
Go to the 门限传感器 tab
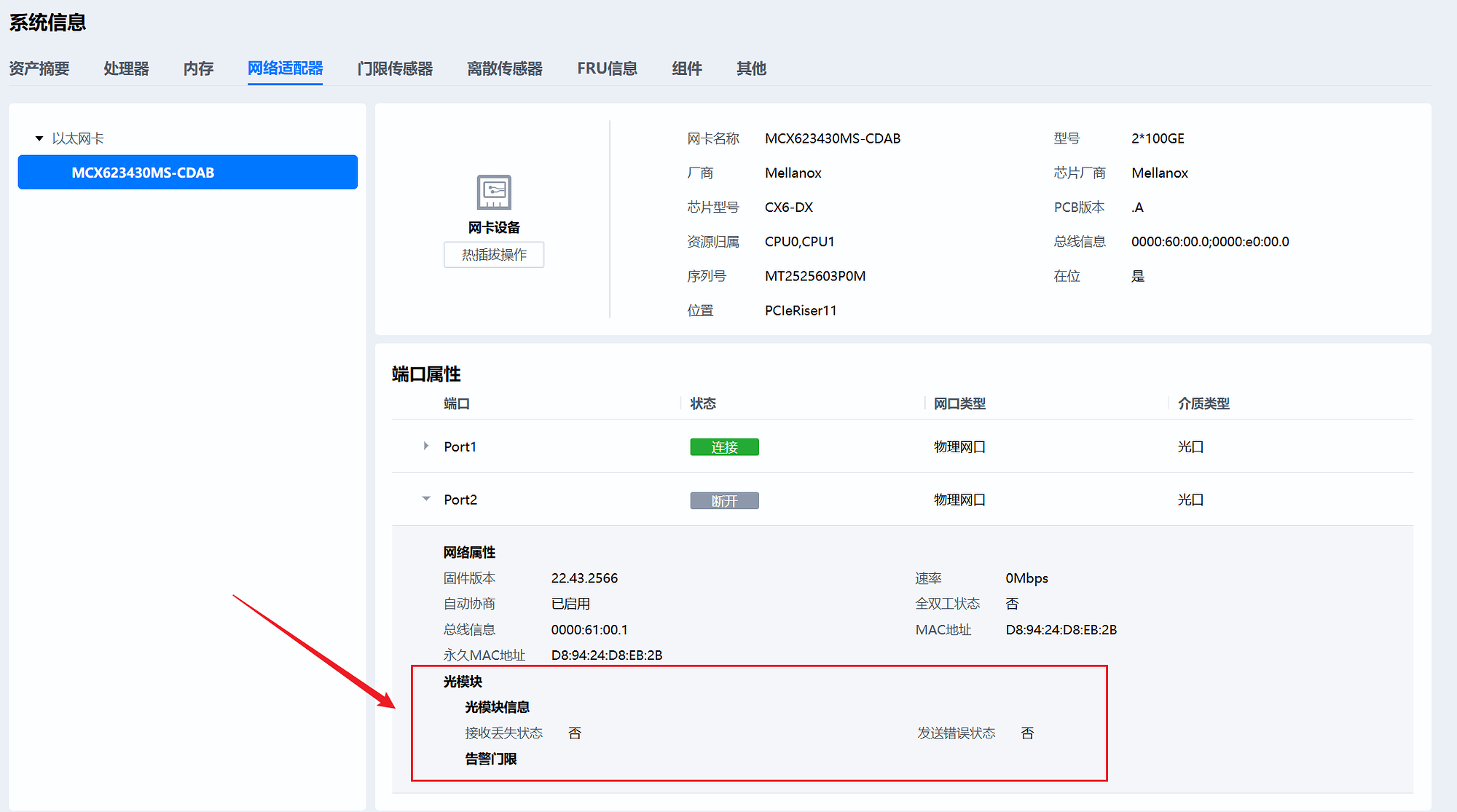tap(395, 68)
